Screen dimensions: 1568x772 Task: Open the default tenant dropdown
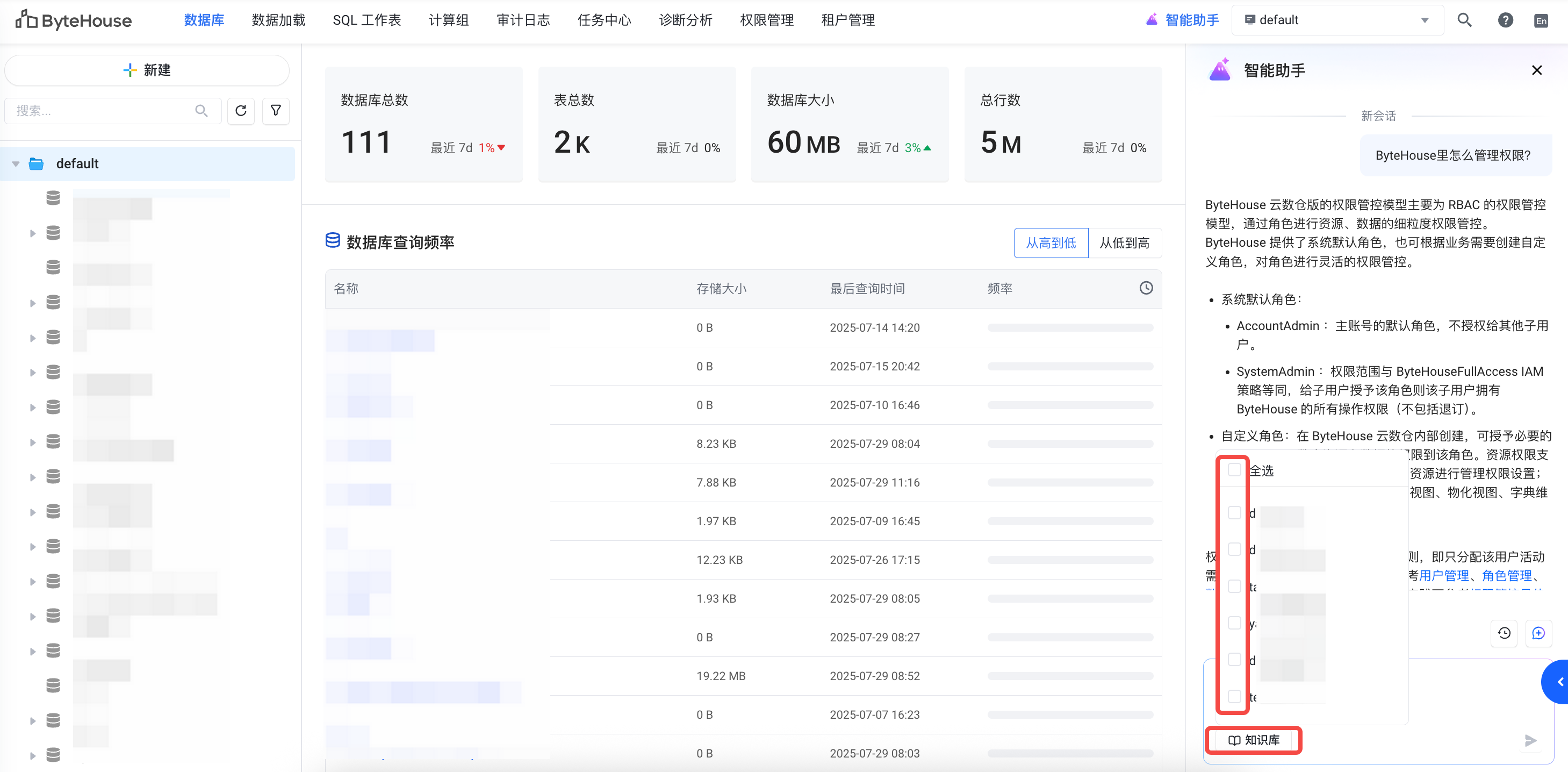[1337, 20]
